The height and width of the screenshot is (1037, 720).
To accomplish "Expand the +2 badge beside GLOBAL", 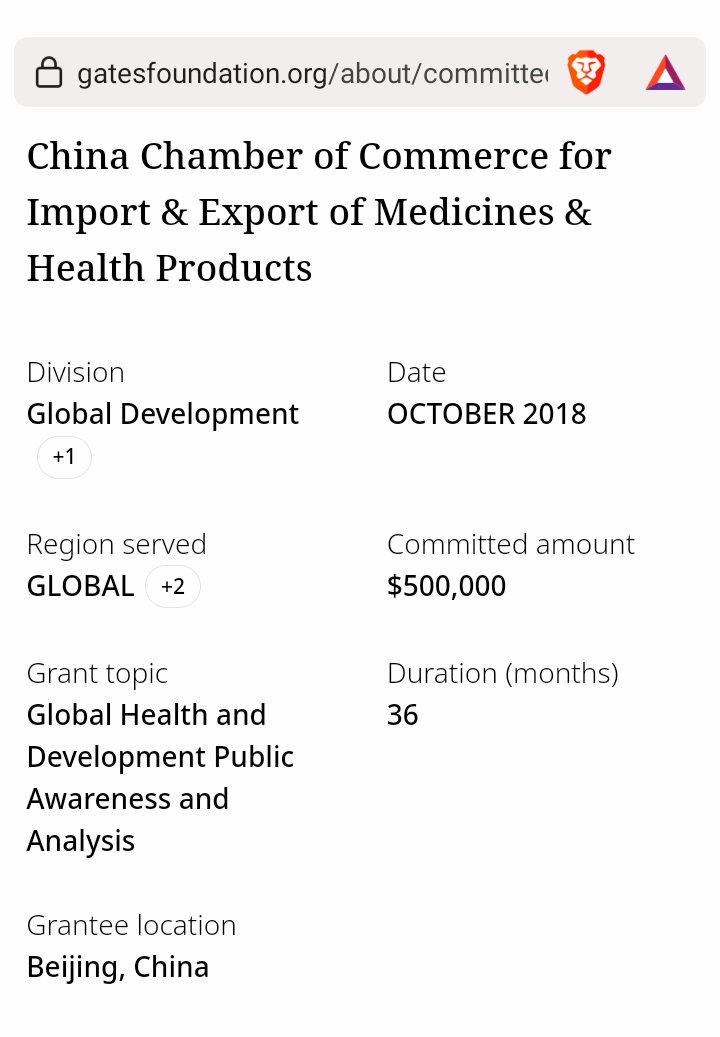I will coord(173,586).
